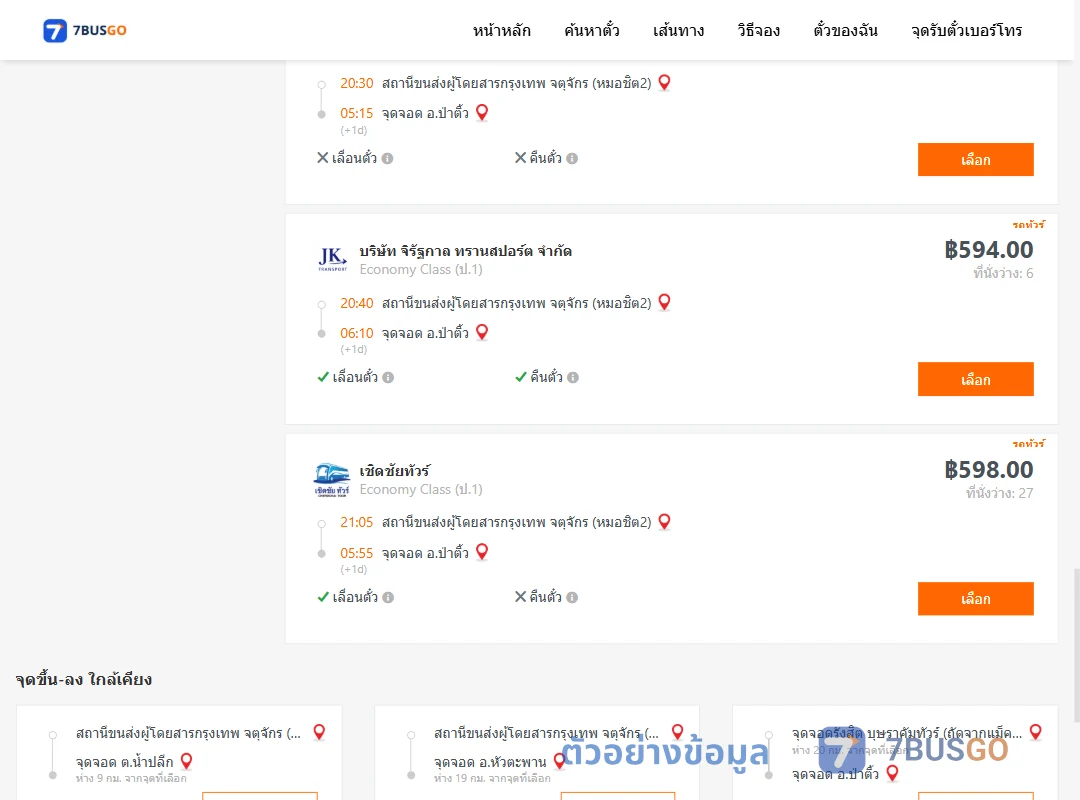
Task: Click map pin beside อ.ป่าติ้ว in nearby card
Action: tap(893, 774)
